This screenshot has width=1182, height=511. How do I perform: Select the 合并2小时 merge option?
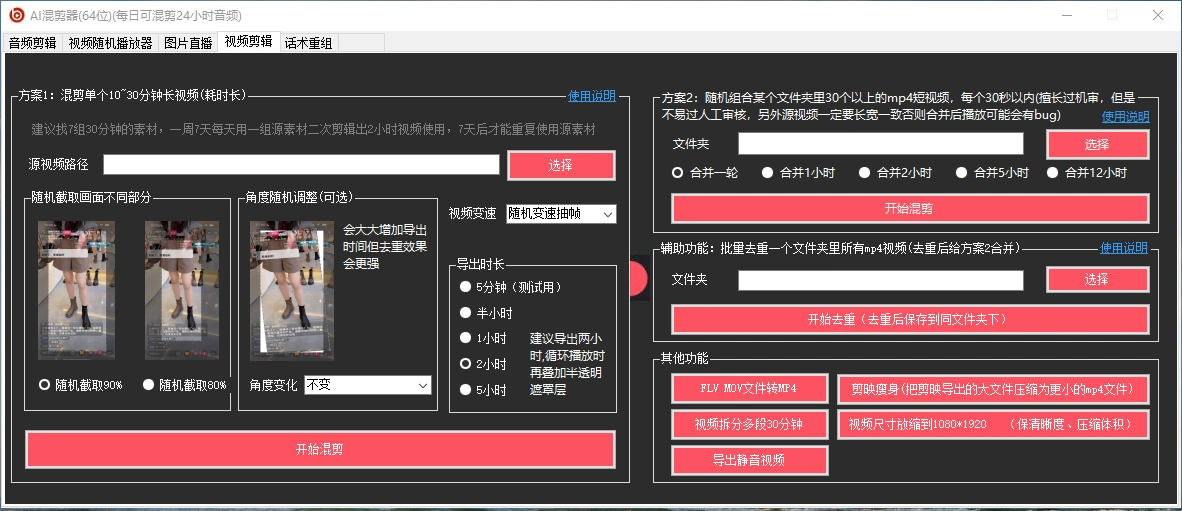[x=864, y=172]
